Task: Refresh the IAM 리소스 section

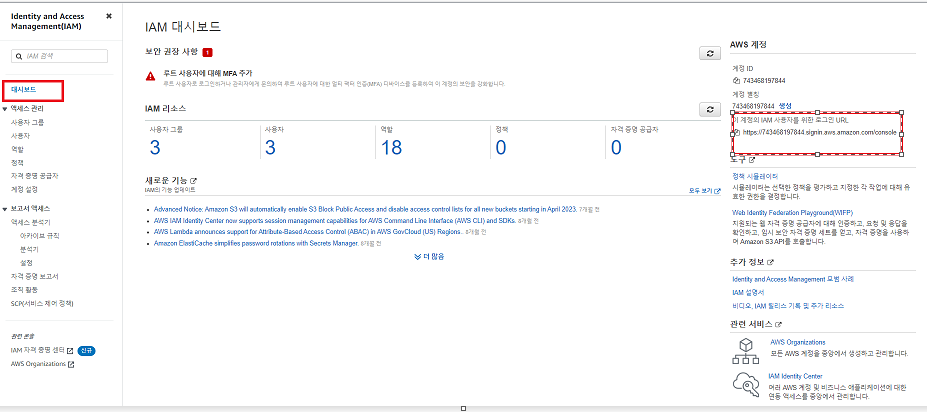Action: pos(710,109)
